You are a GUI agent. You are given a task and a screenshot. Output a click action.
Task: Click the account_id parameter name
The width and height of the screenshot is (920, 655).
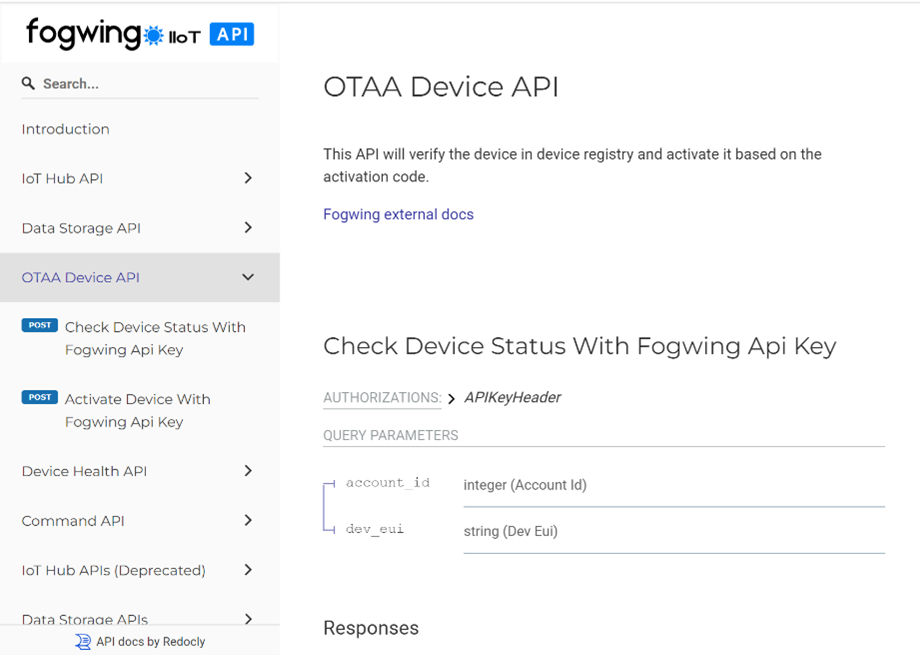pyautogui.click(x=388, y=482)
